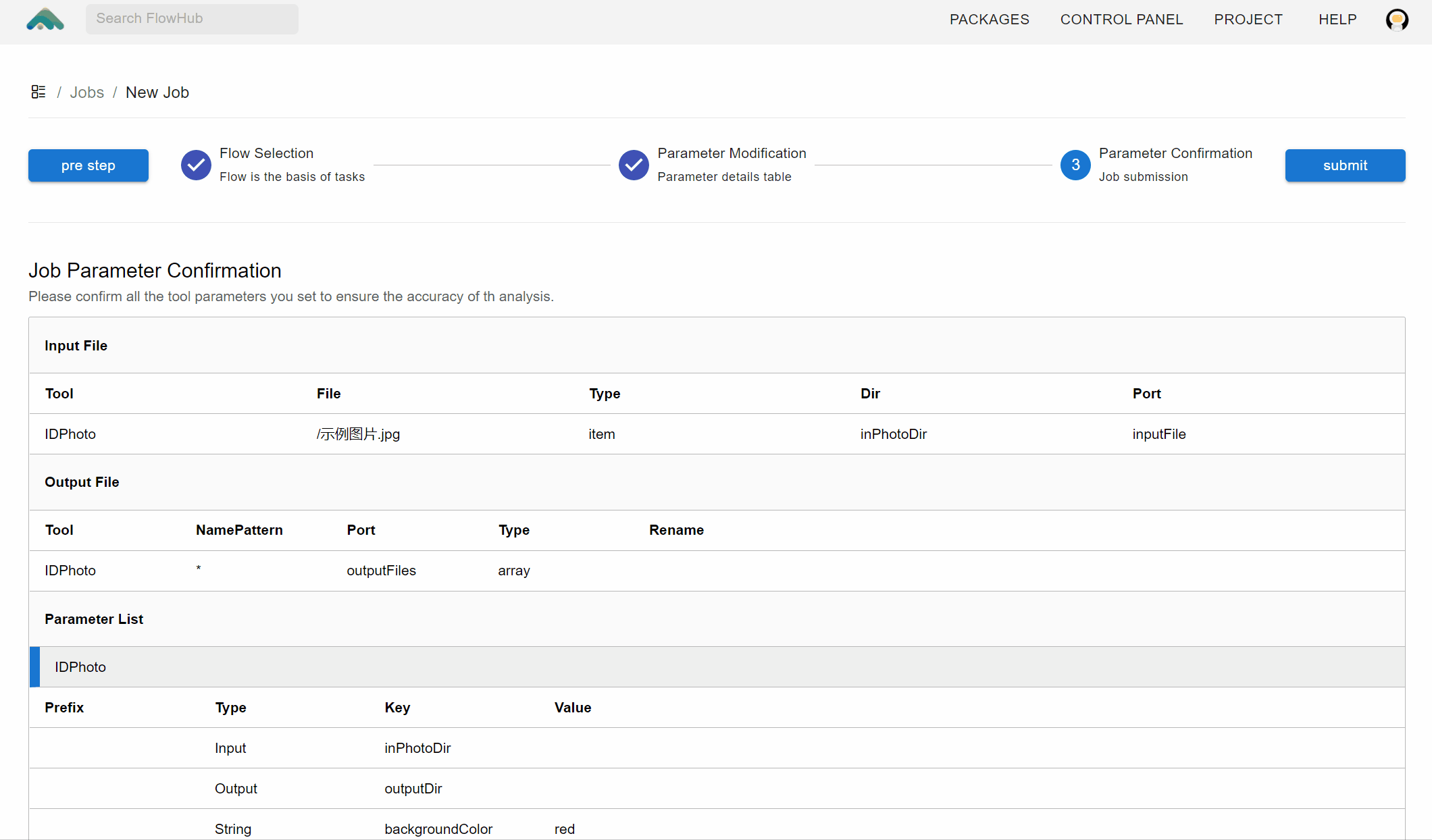The image size is (1432, 840).
Task: Click the breadcrumb list icon
Action: [x=39, y=92]
